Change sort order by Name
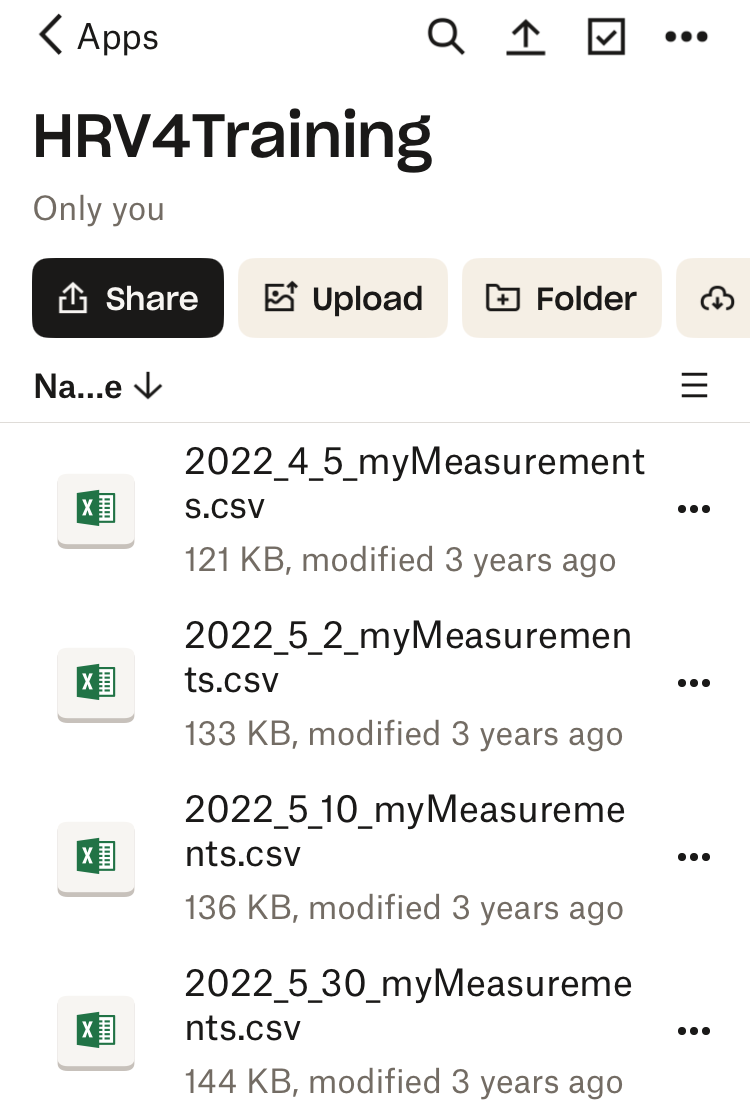 tap(98, 386)
